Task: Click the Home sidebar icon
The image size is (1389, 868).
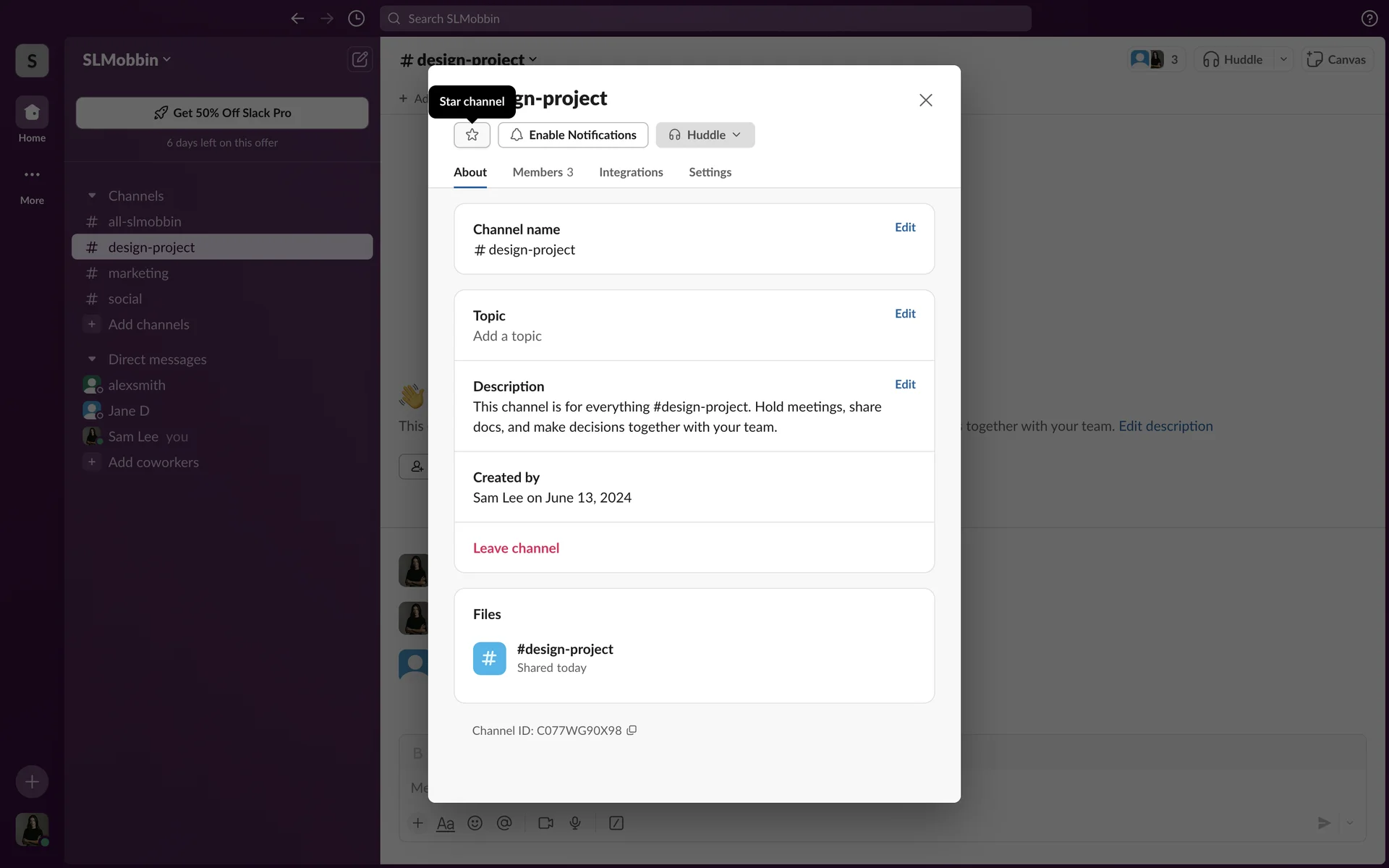Action: pos(32,113)
